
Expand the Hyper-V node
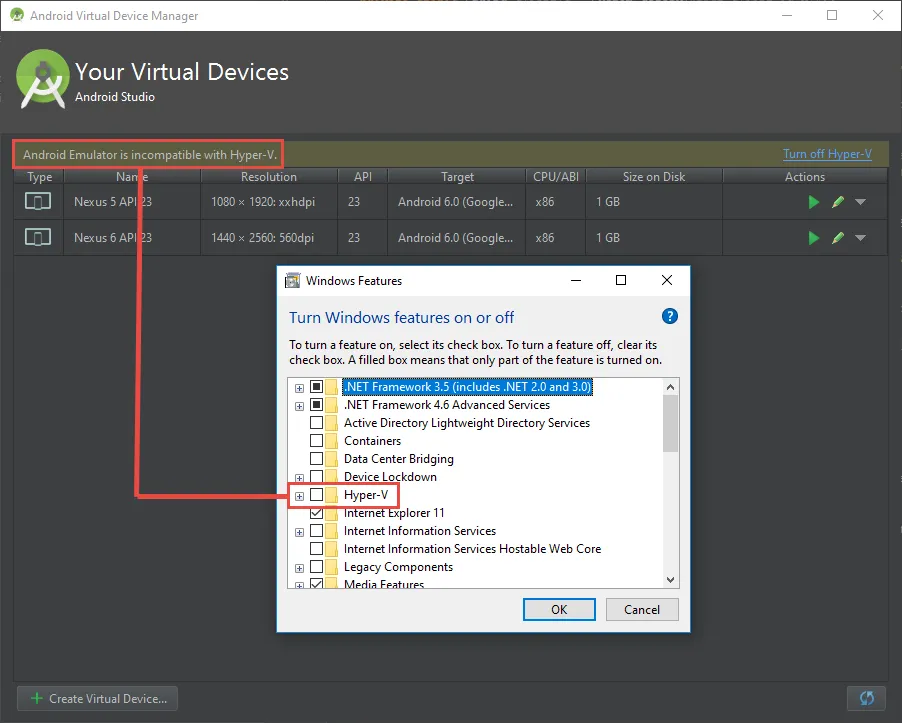[299, 496]
